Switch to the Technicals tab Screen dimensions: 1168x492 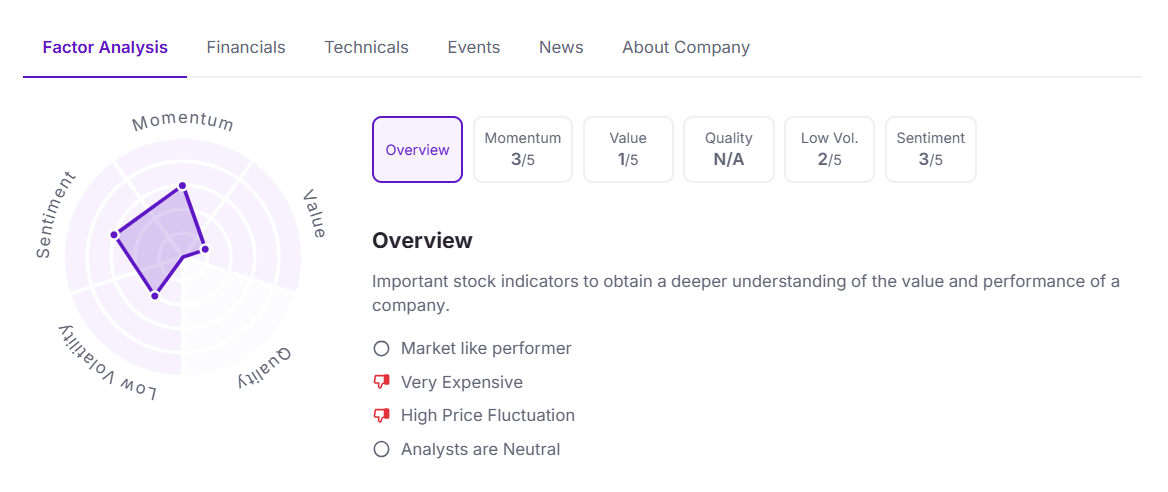tap(366, 48)
